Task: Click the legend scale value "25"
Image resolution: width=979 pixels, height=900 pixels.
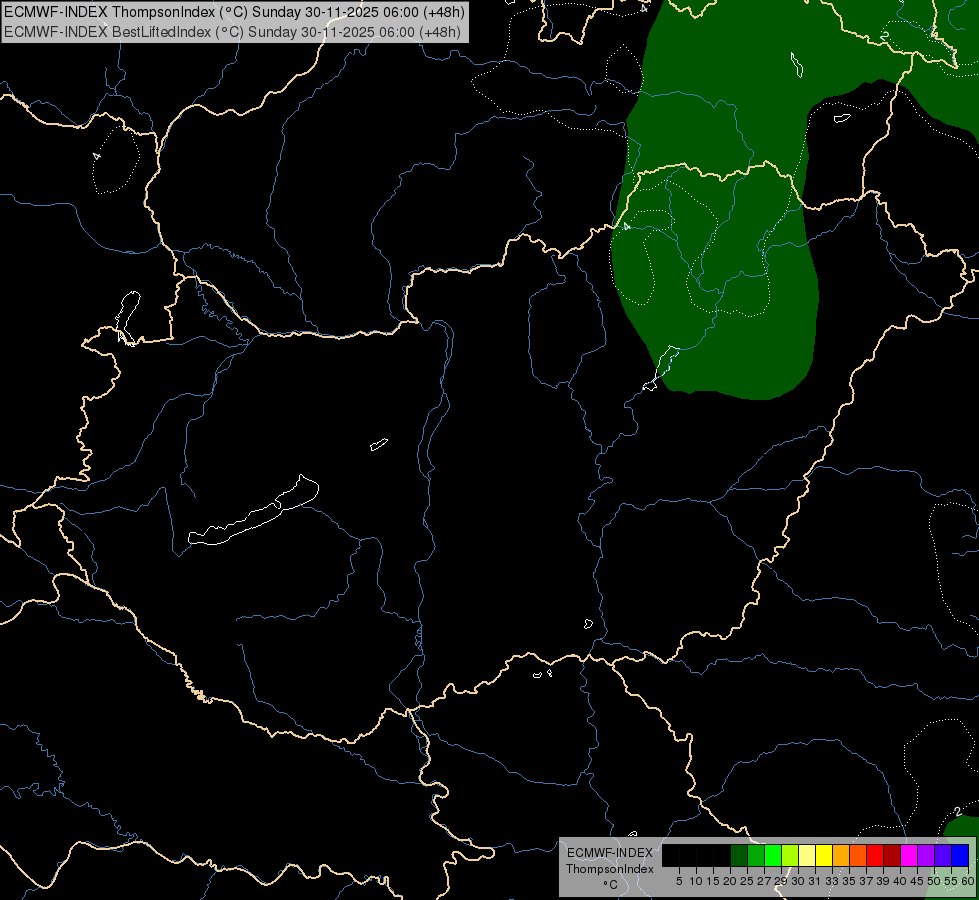Action: pyautogui.click(x=747, y=881)
